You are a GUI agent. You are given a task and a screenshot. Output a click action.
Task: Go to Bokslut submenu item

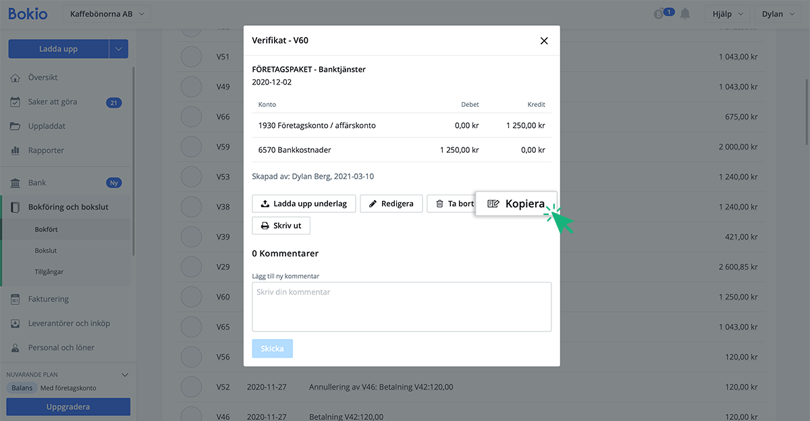[x=46, y=250]
